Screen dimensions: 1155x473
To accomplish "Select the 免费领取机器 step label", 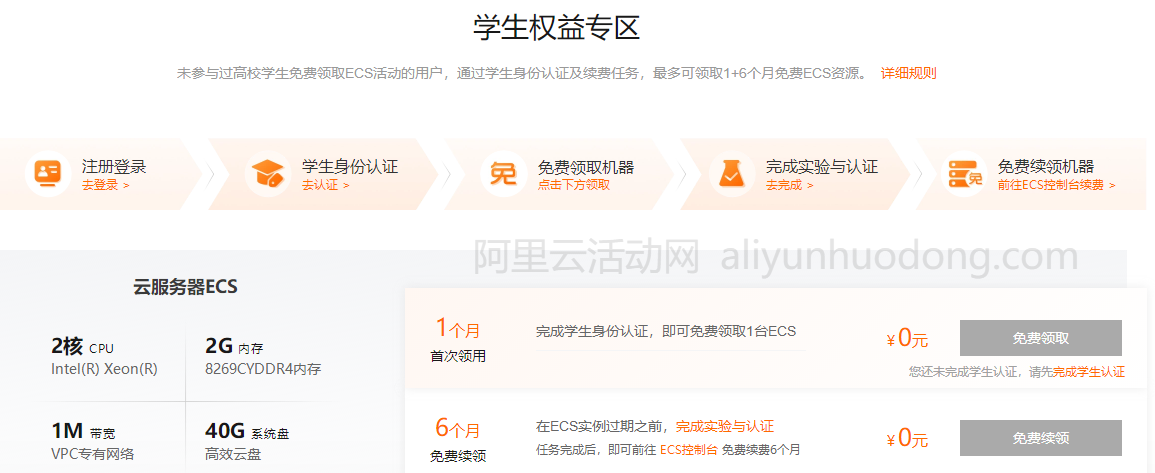I will 586,167.
